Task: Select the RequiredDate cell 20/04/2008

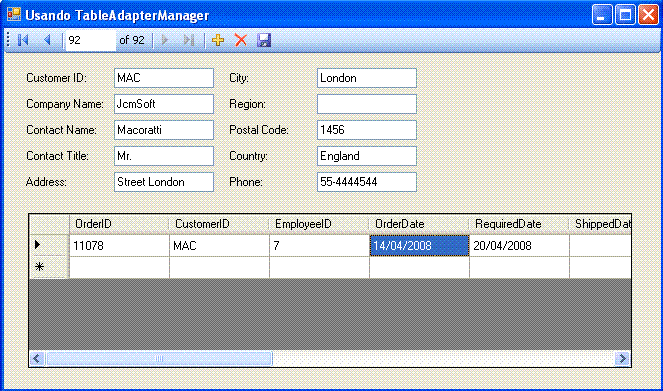Action: (x=519, y=246)
